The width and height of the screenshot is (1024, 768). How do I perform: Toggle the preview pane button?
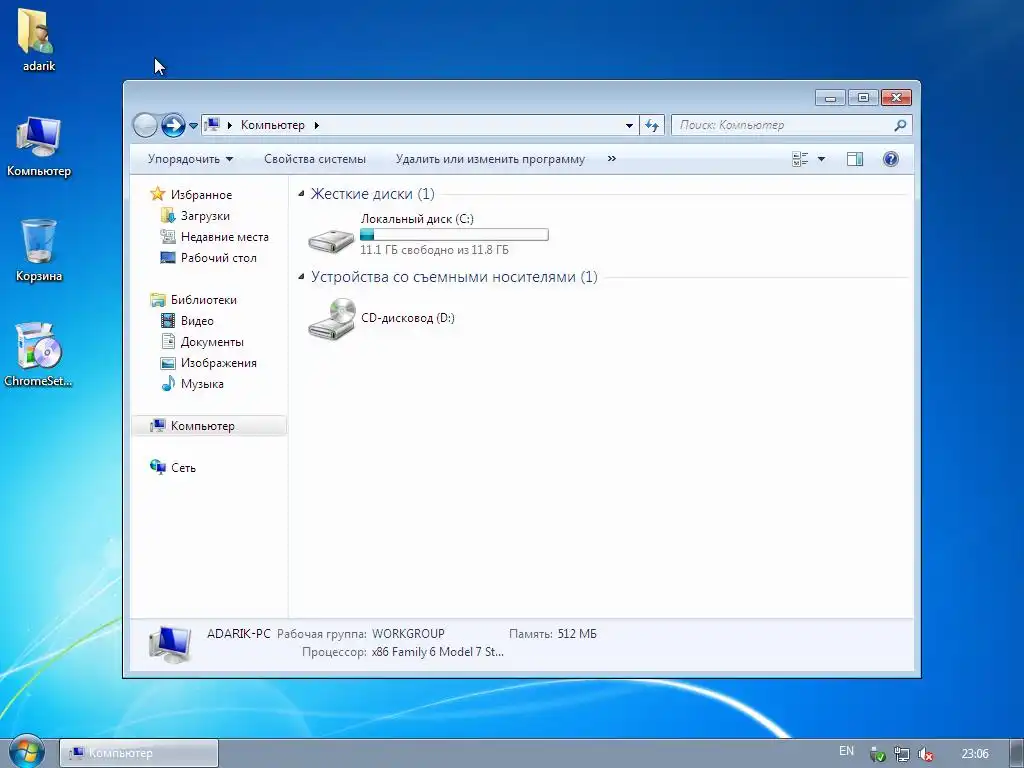(x=855, y=159)
